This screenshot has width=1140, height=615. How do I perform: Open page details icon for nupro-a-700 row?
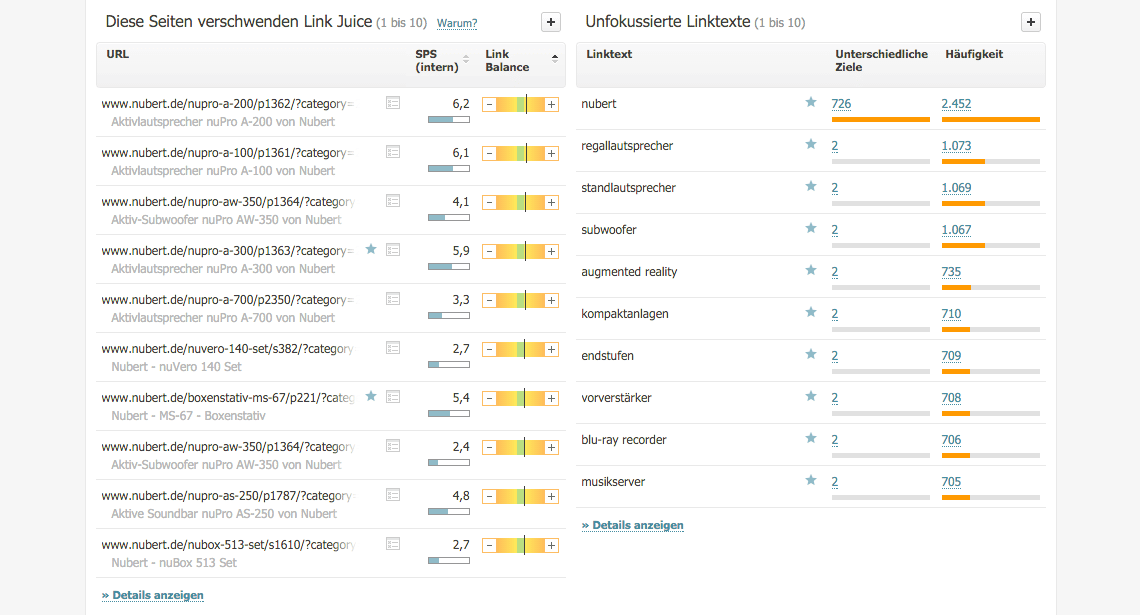[x=393, y=299]
